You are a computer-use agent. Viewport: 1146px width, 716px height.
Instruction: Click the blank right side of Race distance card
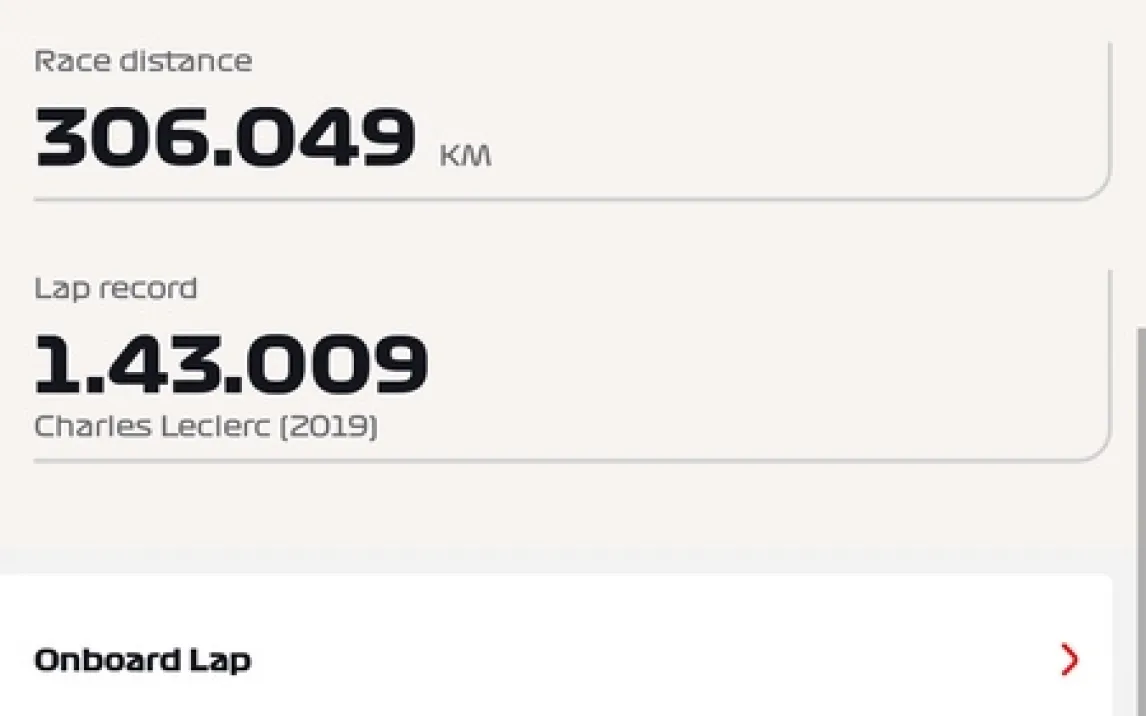[800, 120]
